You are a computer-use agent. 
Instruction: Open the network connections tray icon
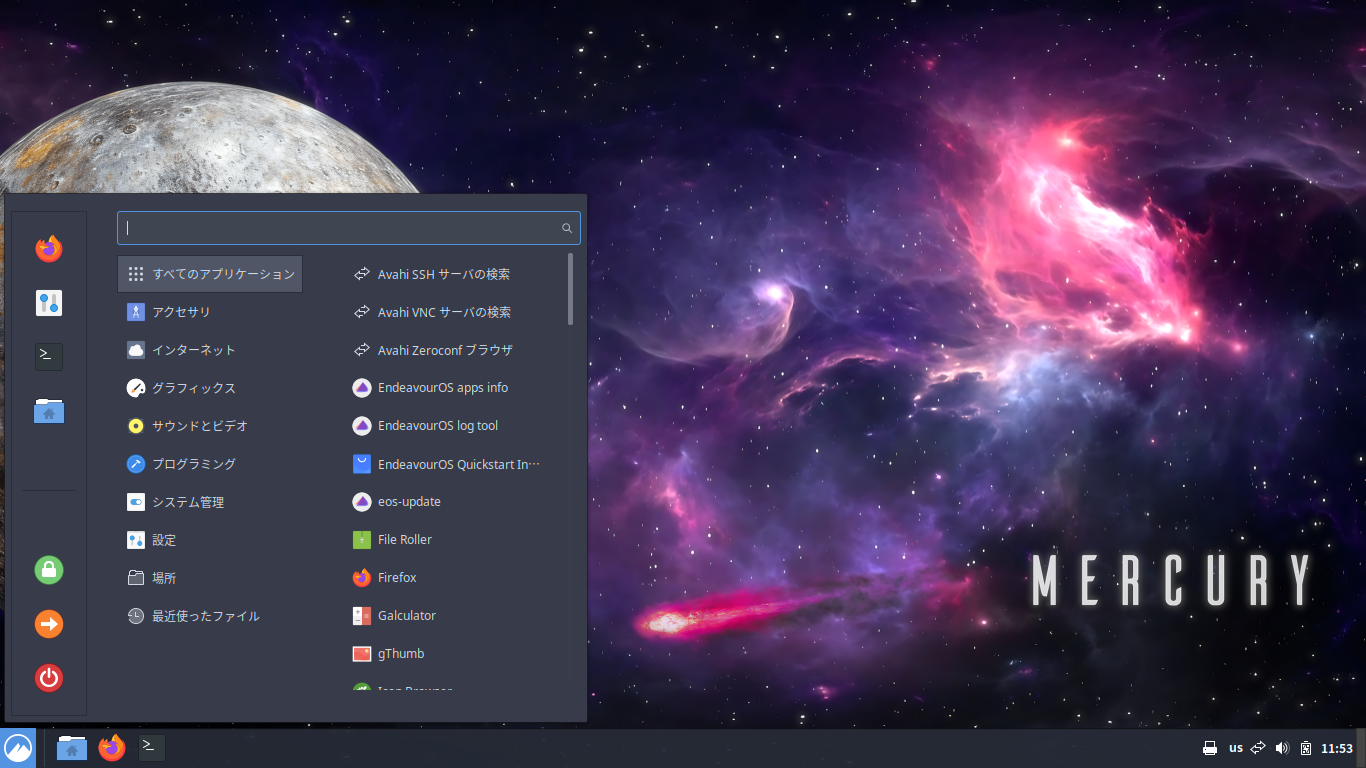pyautogui.click(x=1259, y=748)
